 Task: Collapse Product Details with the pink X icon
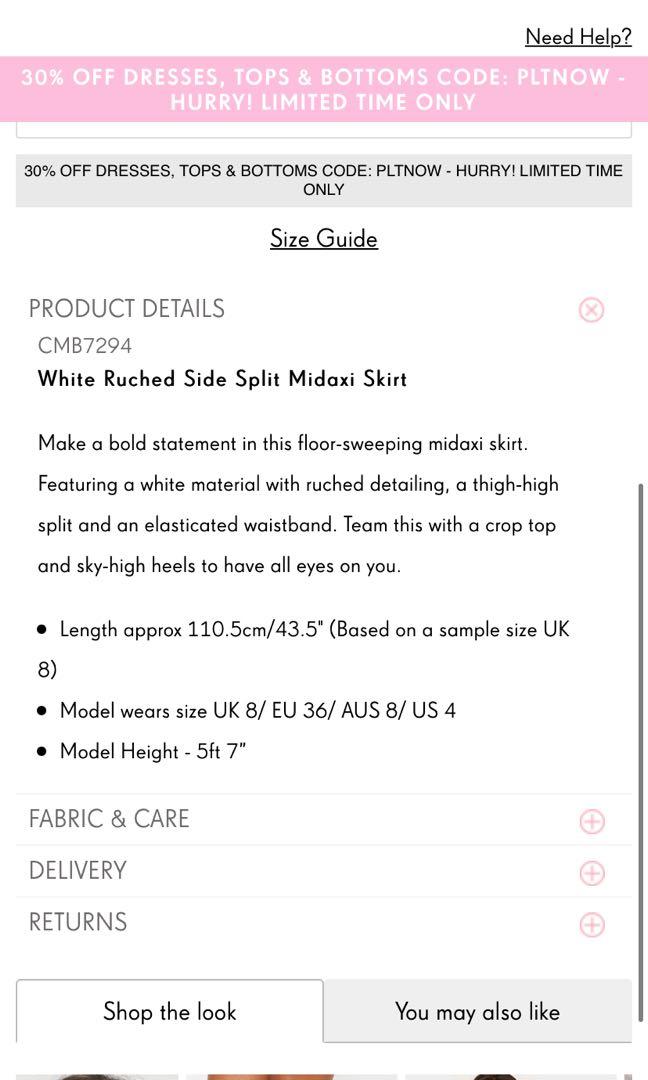tap(591, 310)
